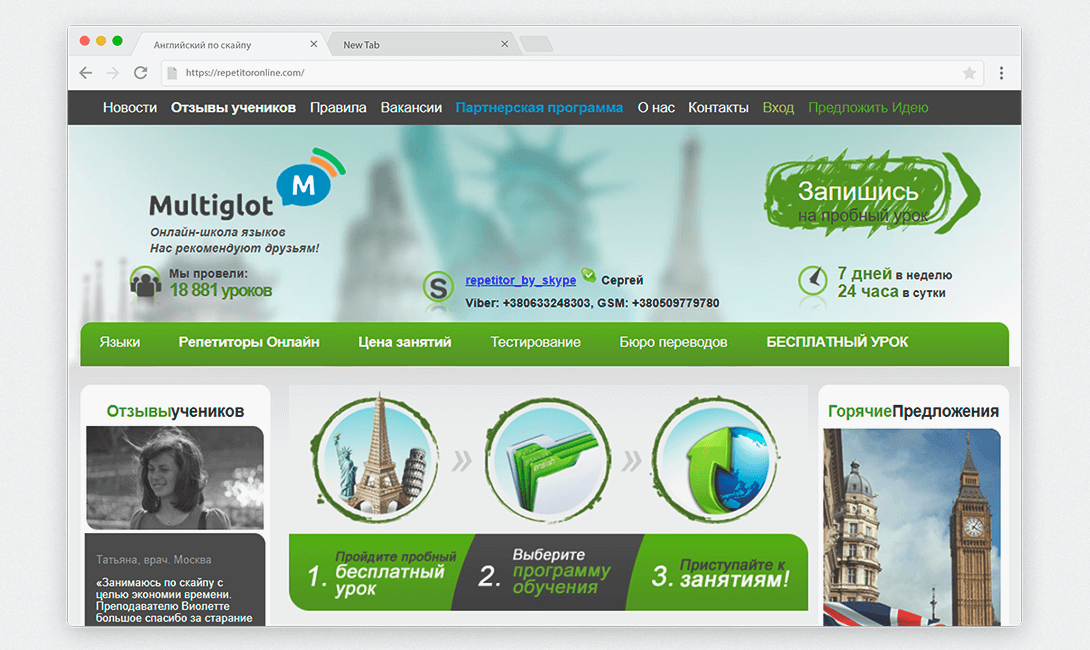The image size is (1090, 650).
Task: Click the green check mark beside repetitor_by_skype
Action: 589,275
